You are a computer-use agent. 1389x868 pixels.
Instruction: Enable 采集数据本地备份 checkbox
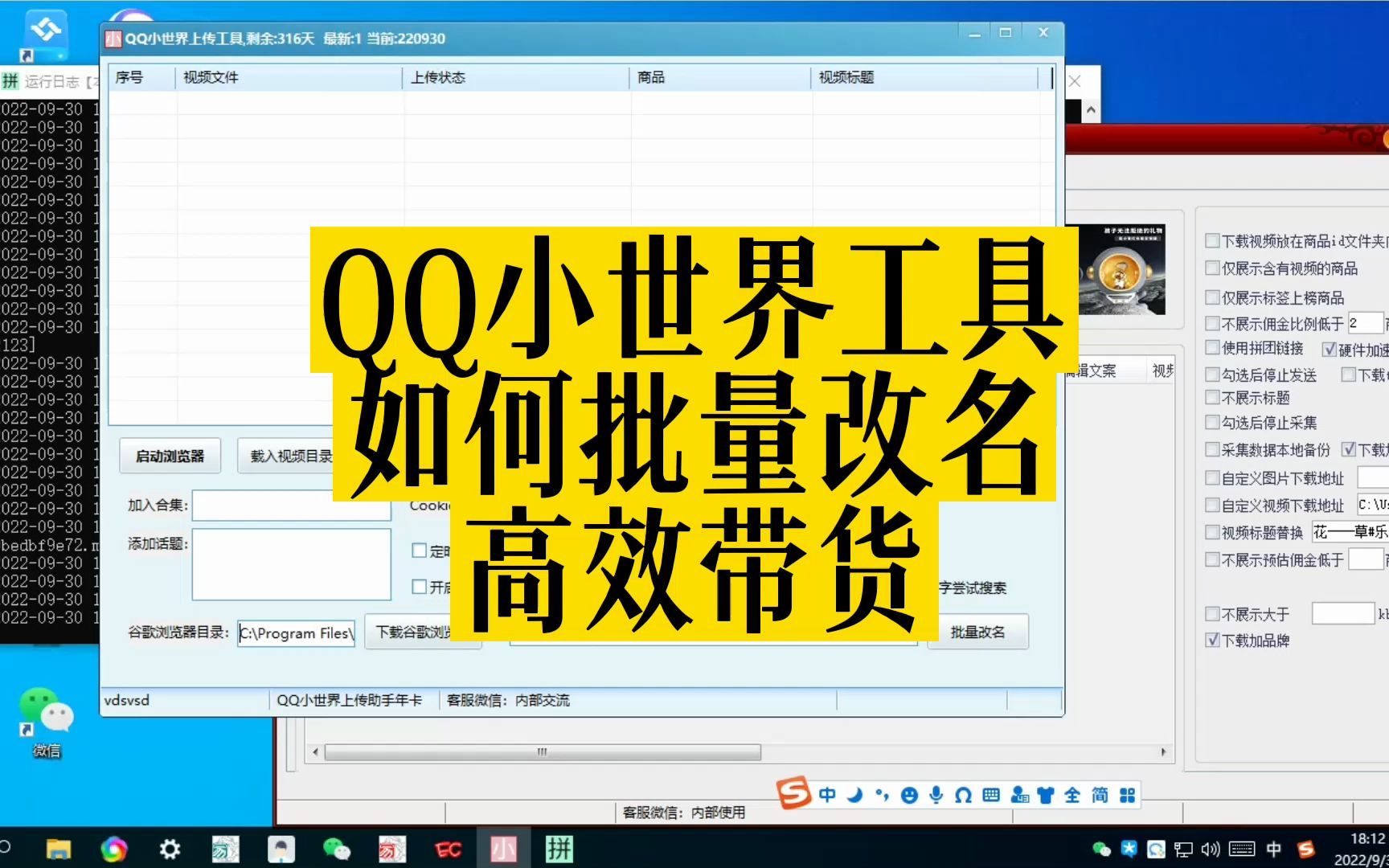click(x=1212, y=449)
